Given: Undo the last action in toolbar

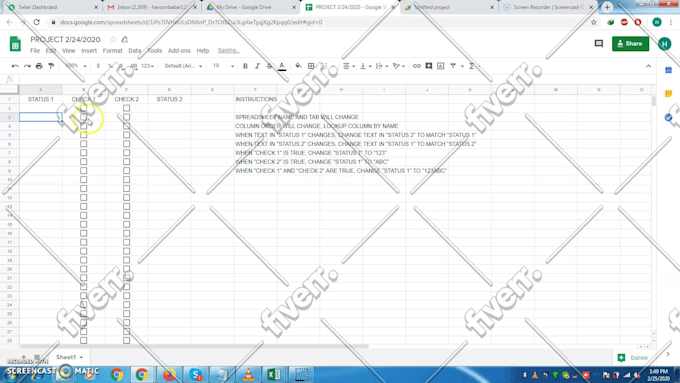Looking at the screenshot, I should tap(15, 66).
